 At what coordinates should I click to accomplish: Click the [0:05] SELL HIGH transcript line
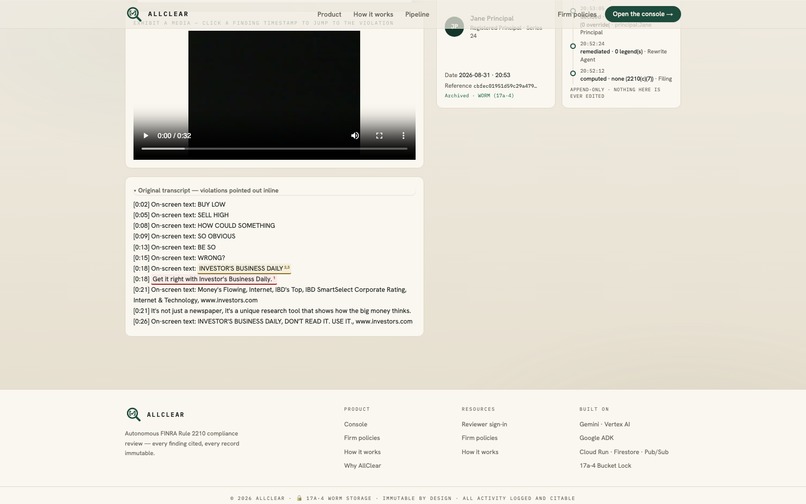[181, 215]
